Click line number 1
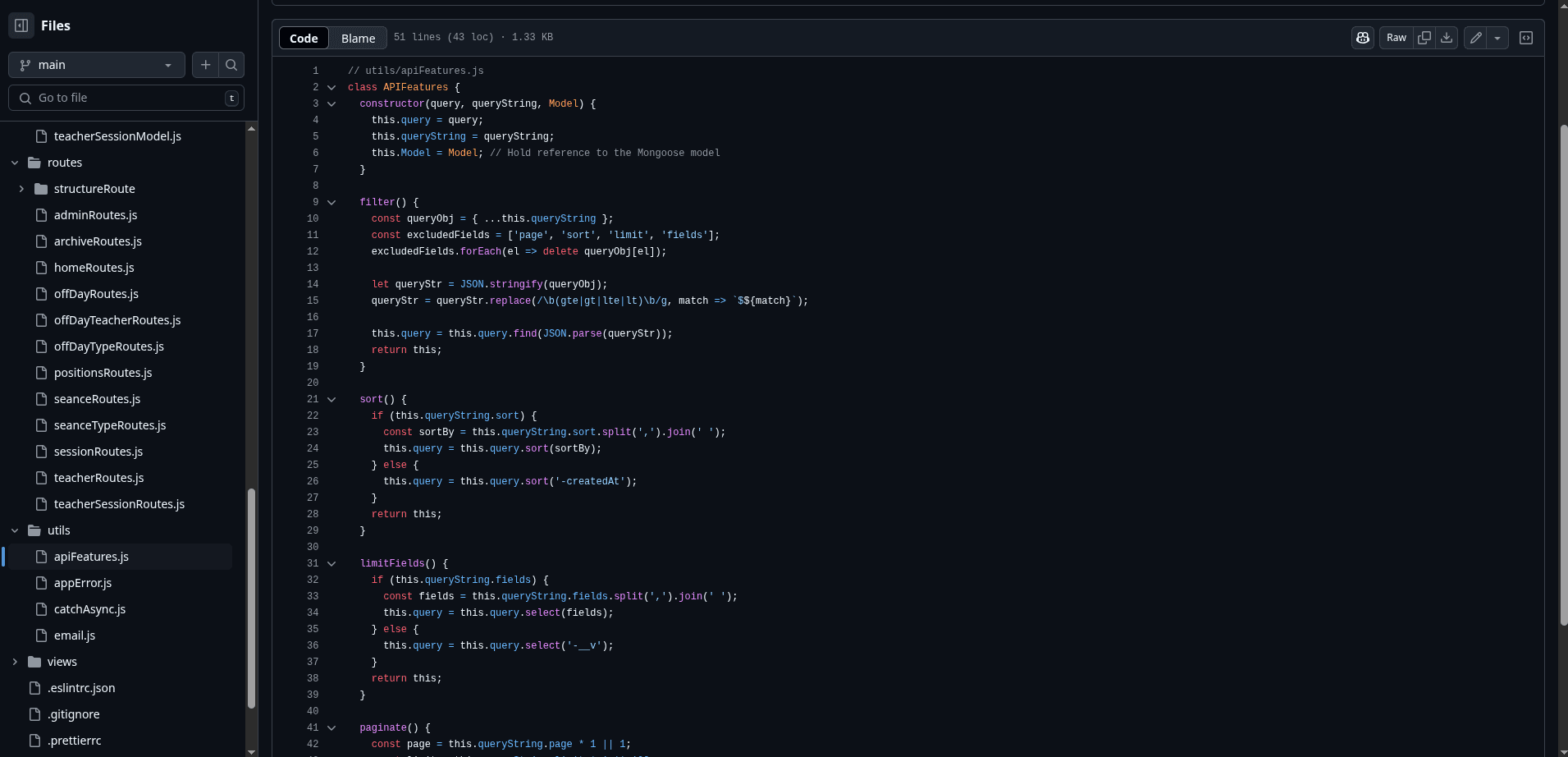This screenshot has width=1568, height=757. point(315,71)
